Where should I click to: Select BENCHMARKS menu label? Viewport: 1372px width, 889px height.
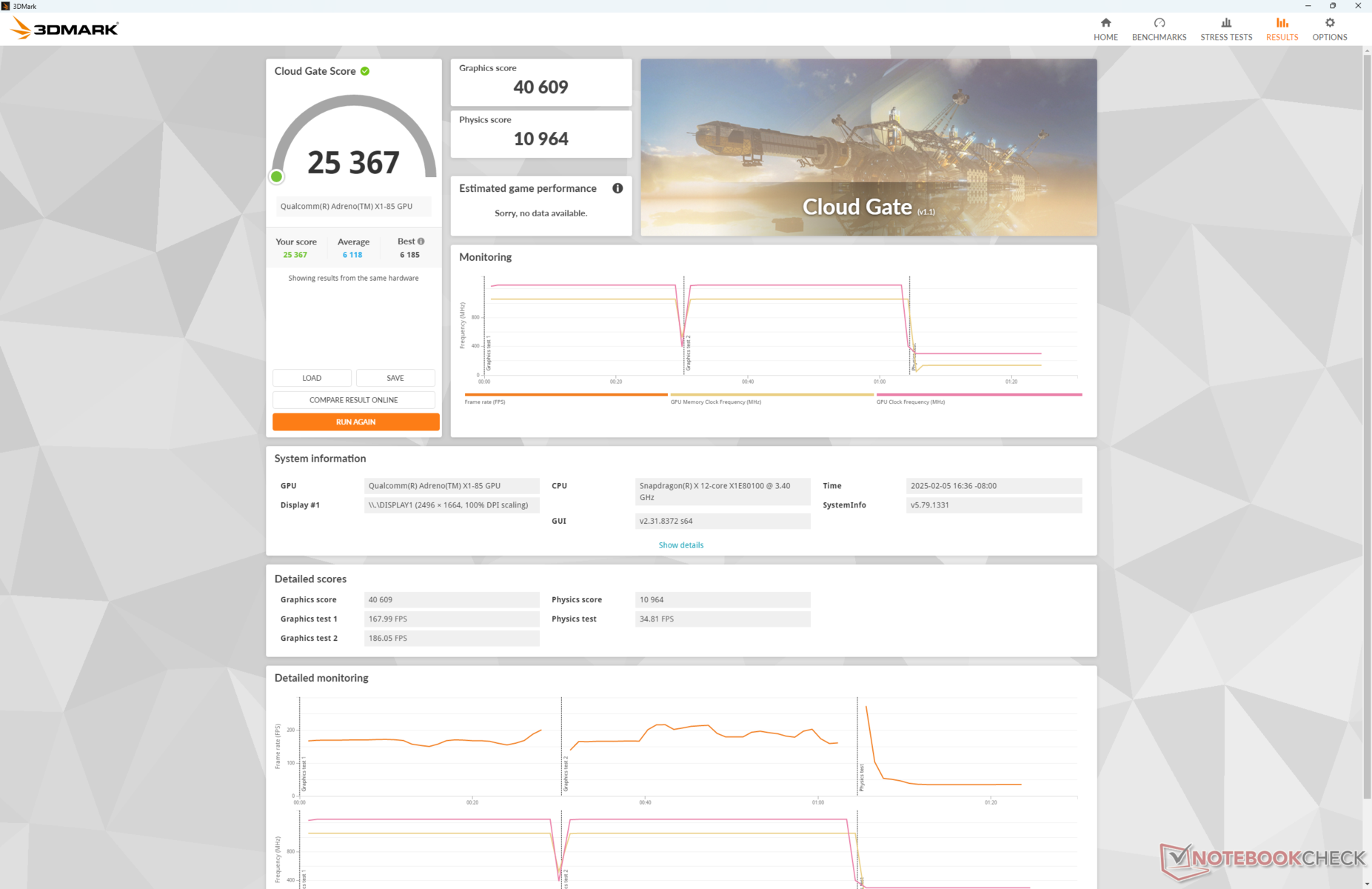(1159, 37)
